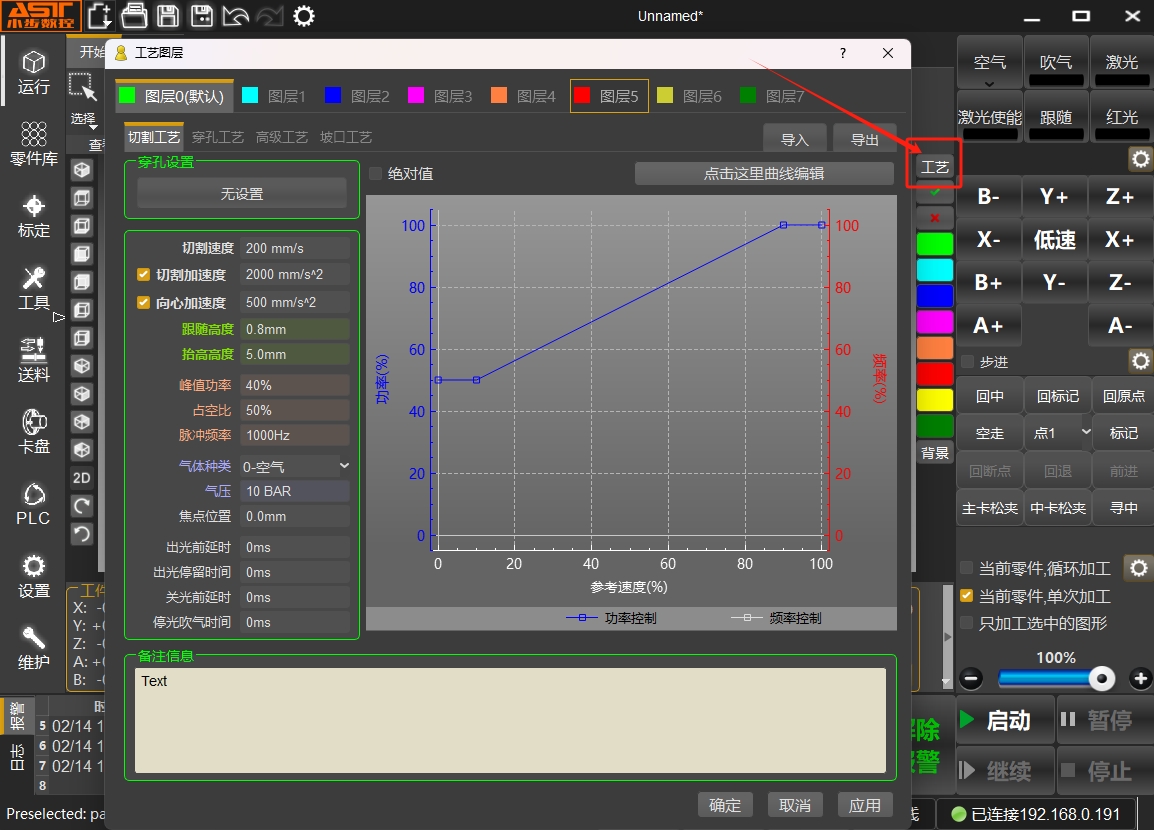Open gear settings above the jog buttons

(x=1140, y=158)
